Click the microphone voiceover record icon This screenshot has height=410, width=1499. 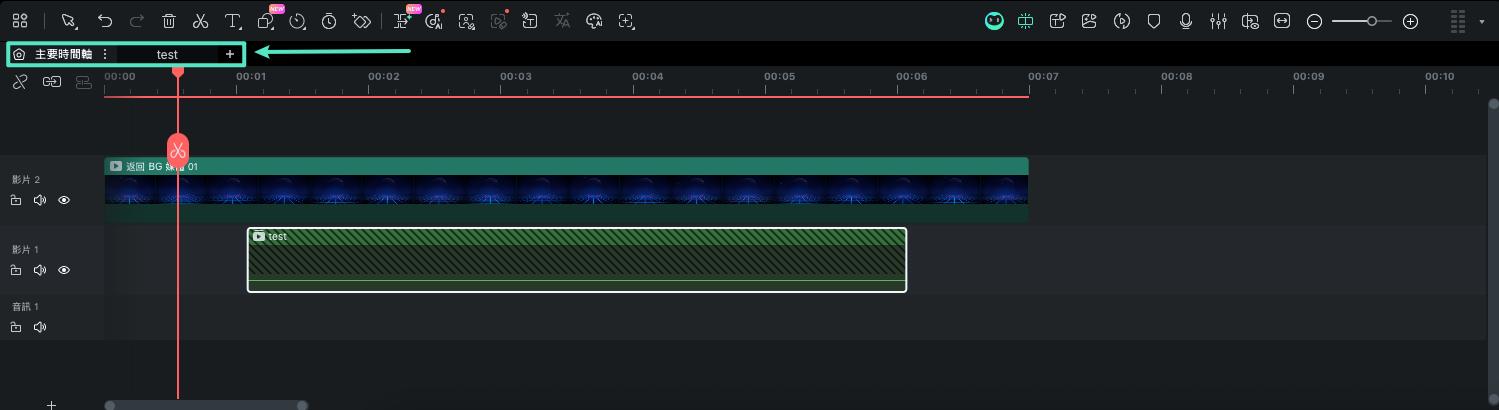[1186, 21]
